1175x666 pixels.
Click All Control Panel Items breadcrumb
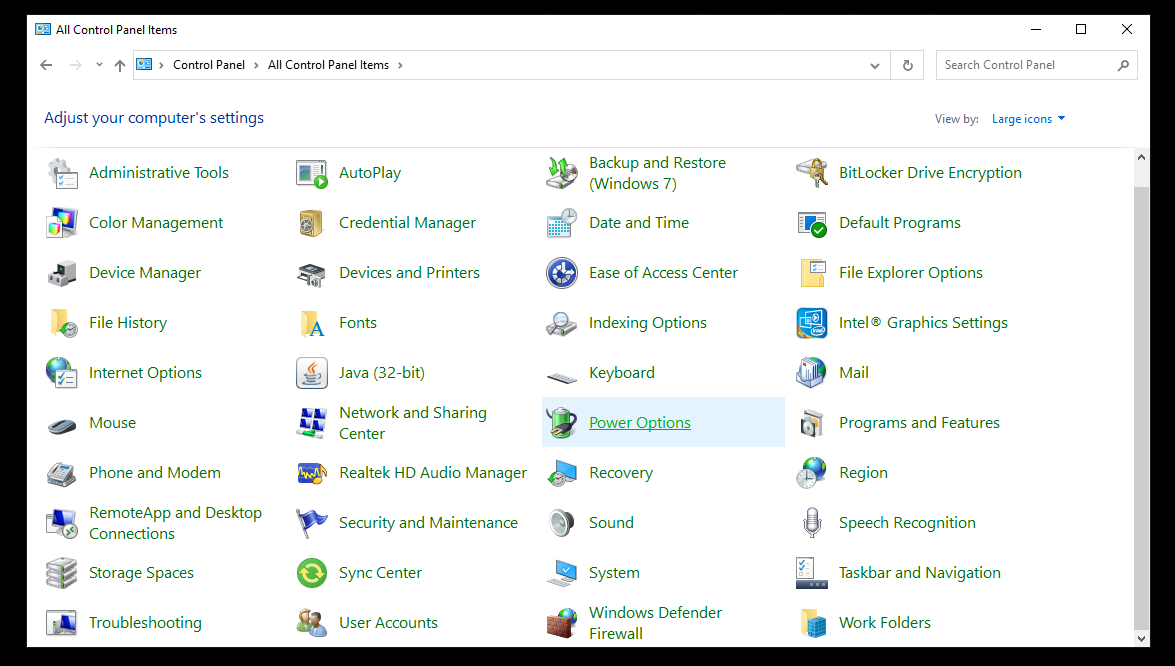click(x=328, y=65)
